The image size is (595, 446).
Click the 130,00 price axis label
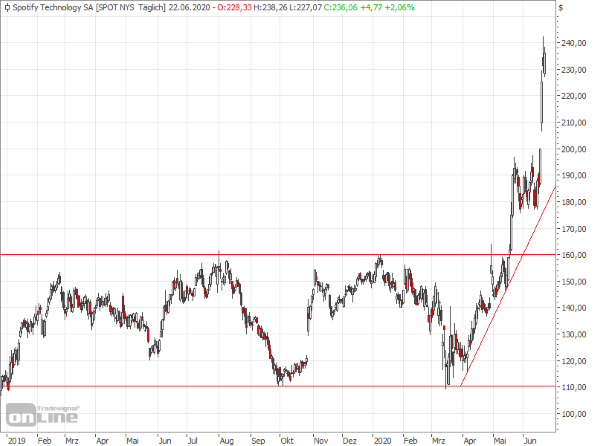[x=573, y=334]
